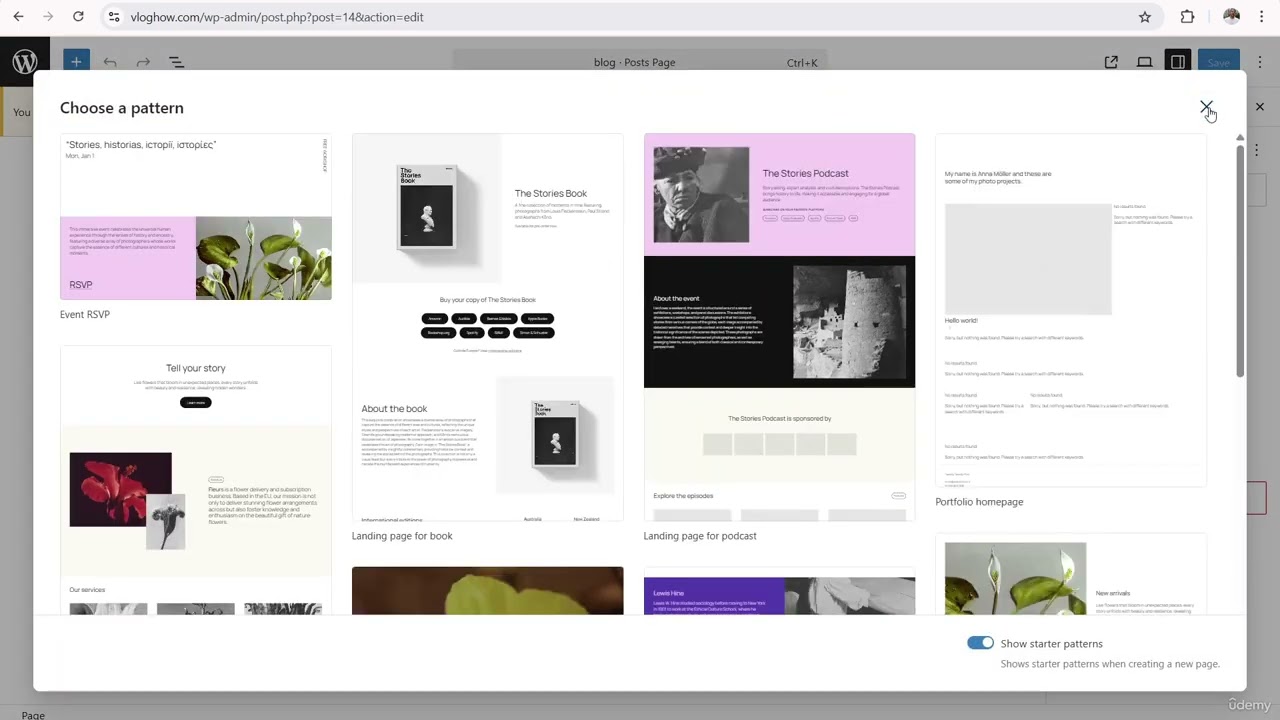Click the Page breadcrumb in the footer
The width and height of the screenshot is (1280, 720).
click(x=33, y=715)
